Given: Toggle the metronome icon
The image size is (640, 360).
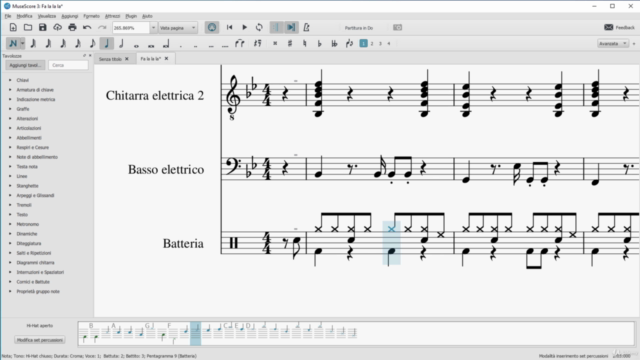Looking at the screenshot, I should [307, 27].
